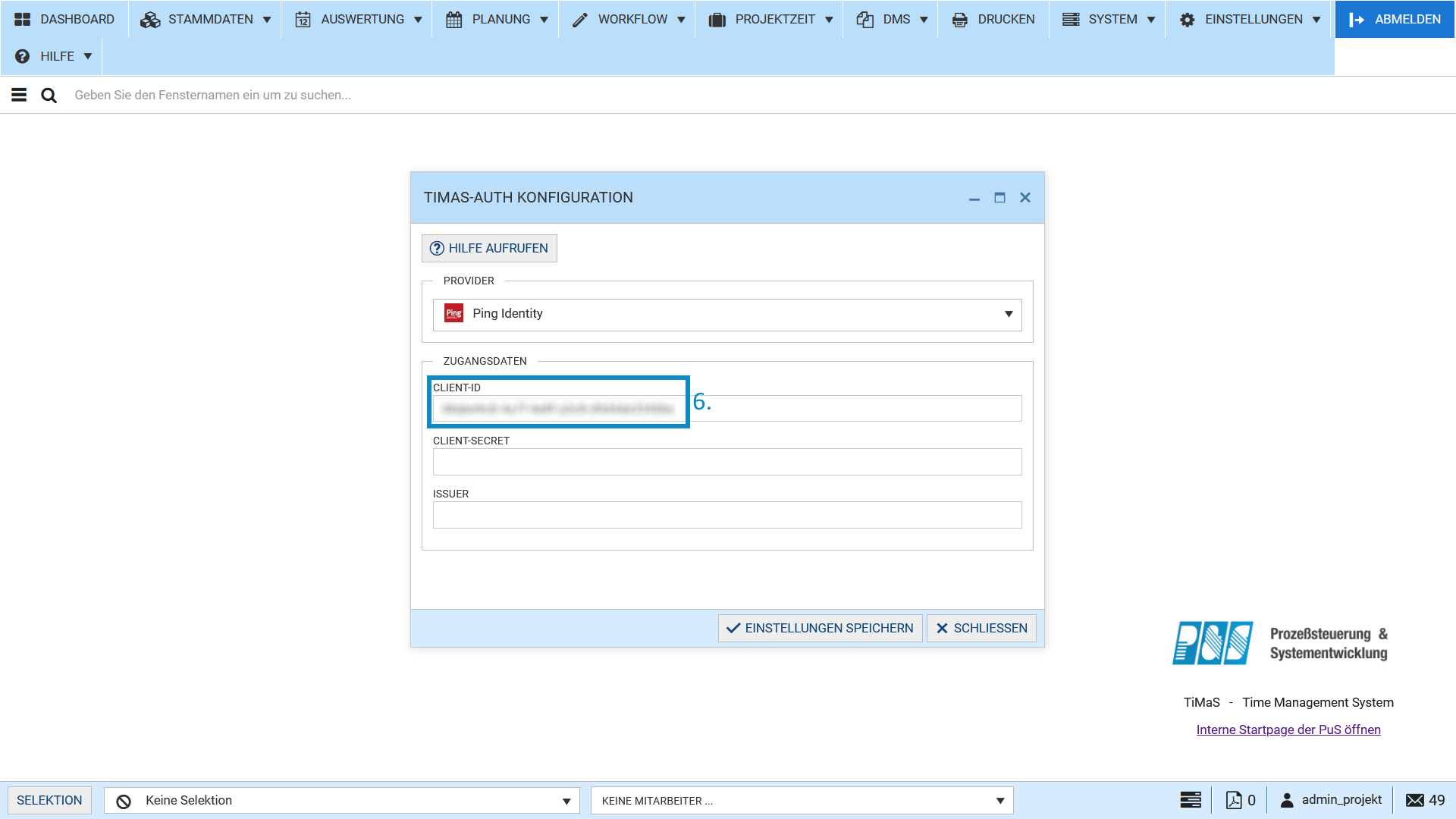Click into the Client-Secret field
This screenshot has height=819, width=1456.
(727, 462)
